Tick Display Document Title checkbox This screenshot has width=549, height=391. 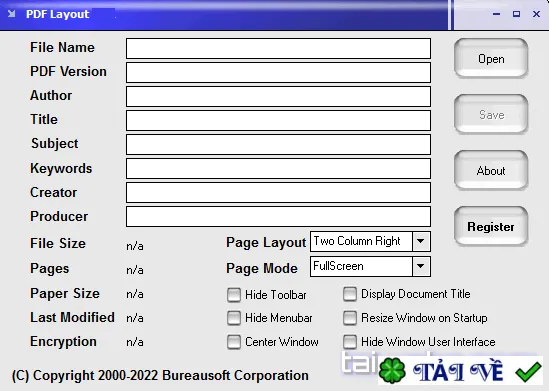tap(350, 294)
